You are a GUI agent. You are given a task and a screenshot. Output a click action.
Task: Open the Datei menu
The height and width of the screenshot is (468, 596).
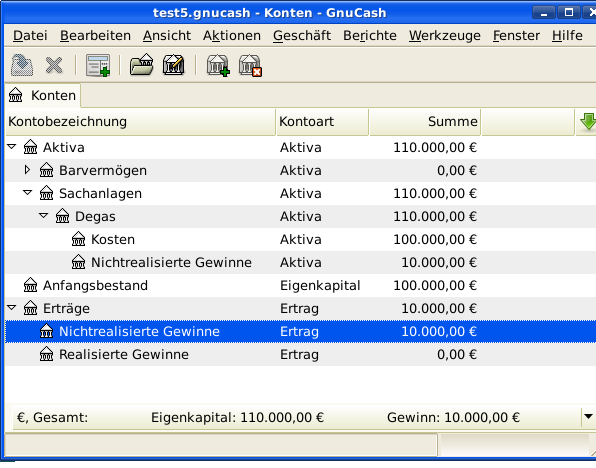pos(30,35)
